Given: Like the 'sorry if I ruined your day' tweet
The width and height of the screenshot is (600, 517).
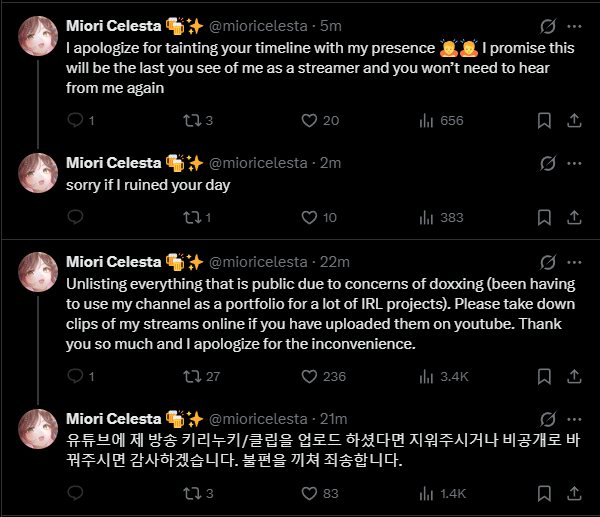Looking at the screenshot, I should click(309, 217).
